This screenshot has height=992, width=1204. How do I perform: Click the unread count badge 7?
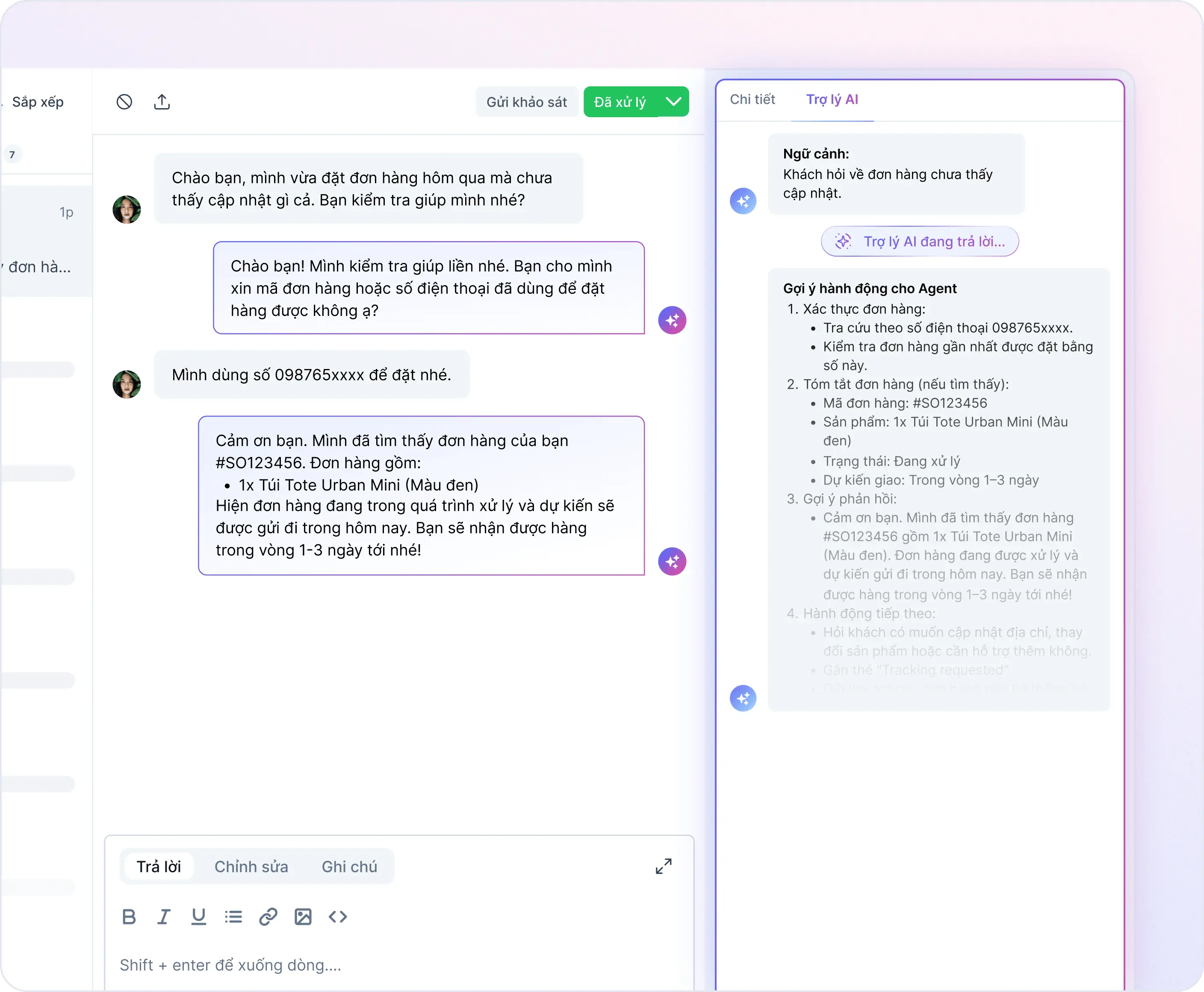pos(12,154)
